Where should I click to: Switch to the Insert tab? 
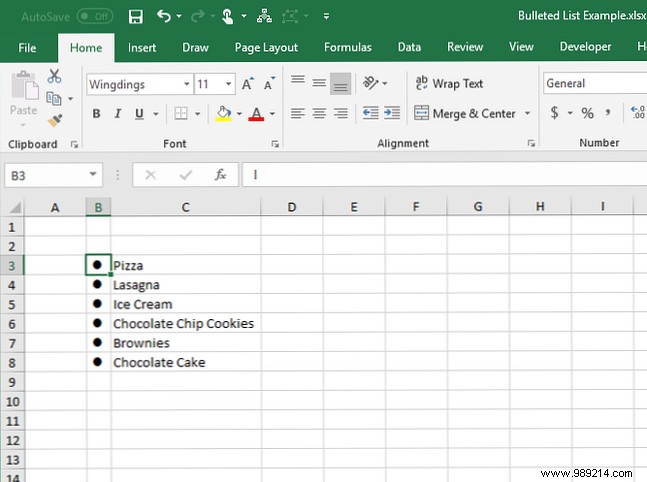[x=142, y=48]
